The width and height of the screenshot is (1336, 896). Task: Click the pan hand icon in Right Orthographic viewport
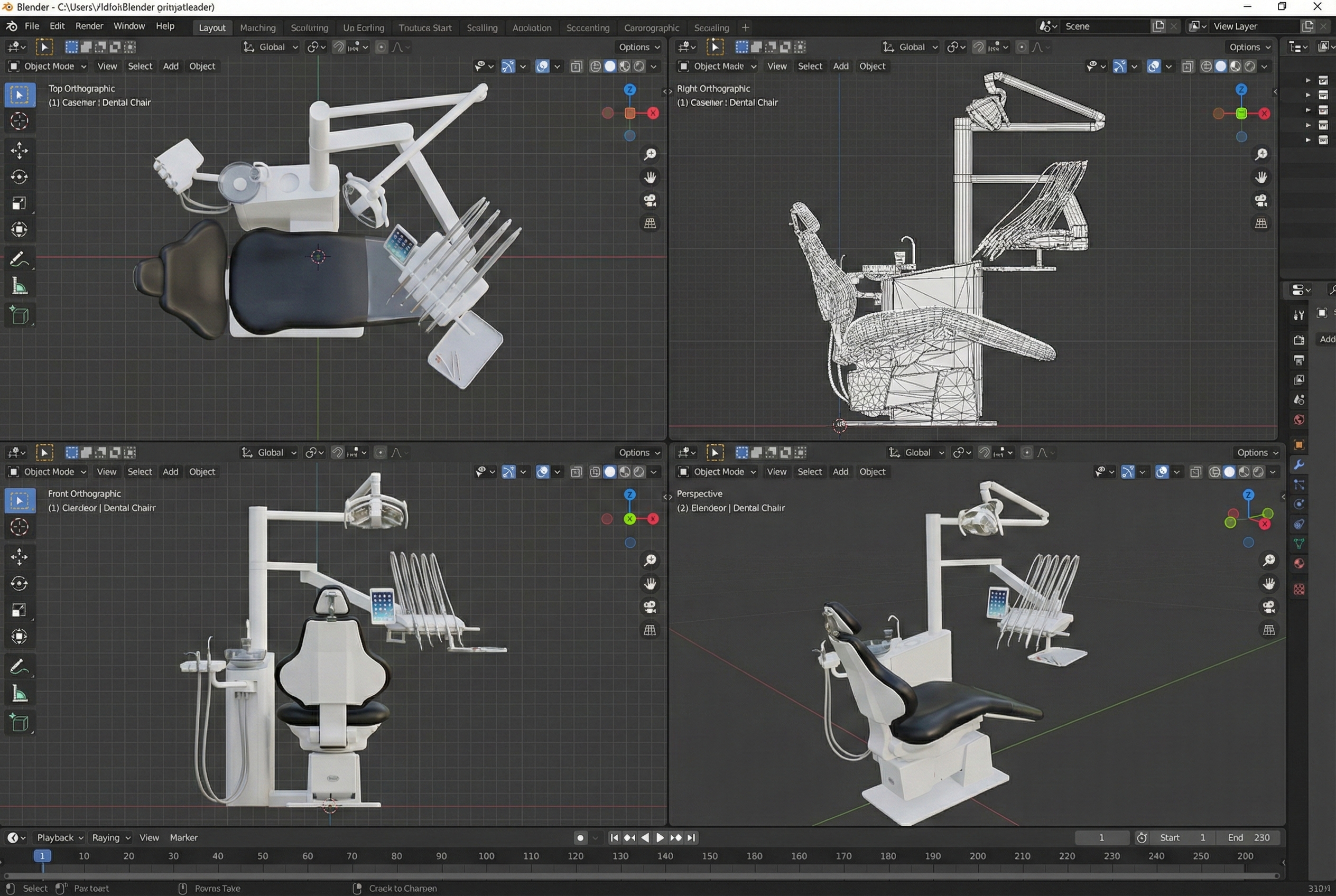pos(1260,178)
